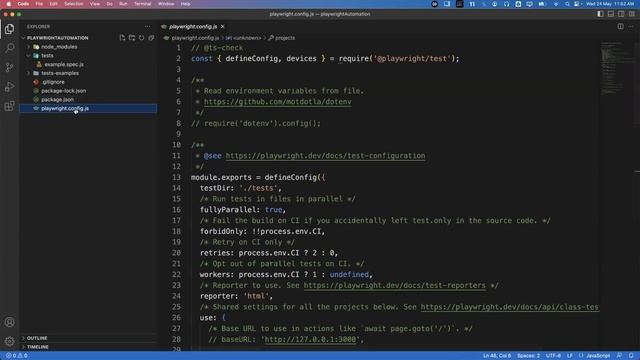This screenshot has width=640, height=360.
Task: Select playwright.config.js in Explorer
Action: 88,109
